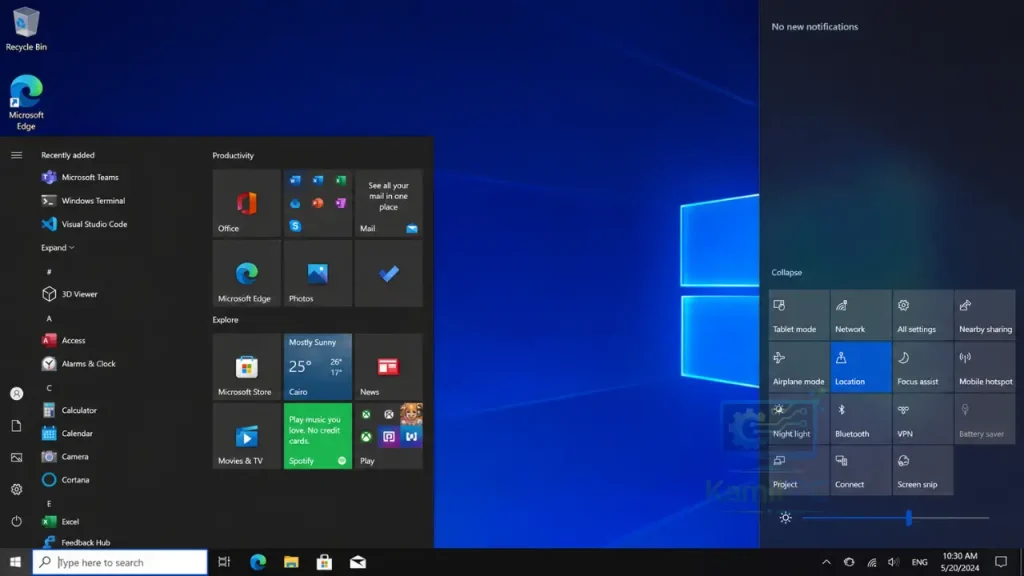This screenshot has width=1024, height=576.
Task: Select the Recycle Bin desktop icon
Action: tap(26, 29)
